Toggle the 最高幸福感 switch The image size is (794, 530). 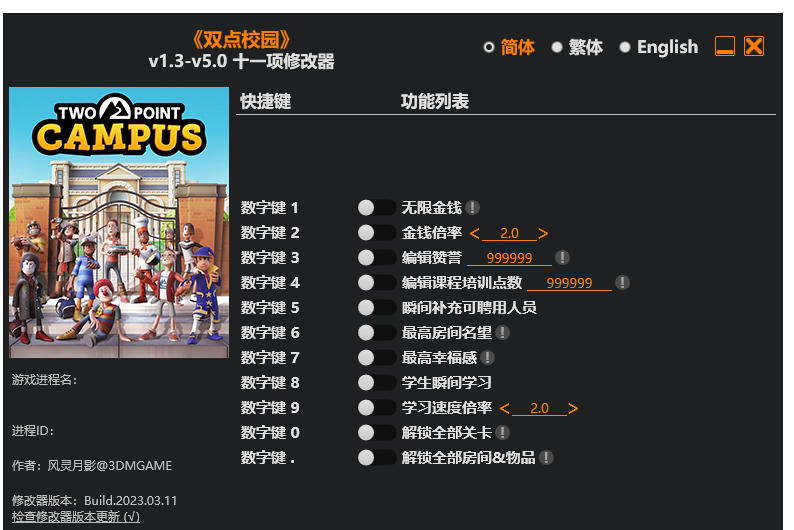point(376,358)
